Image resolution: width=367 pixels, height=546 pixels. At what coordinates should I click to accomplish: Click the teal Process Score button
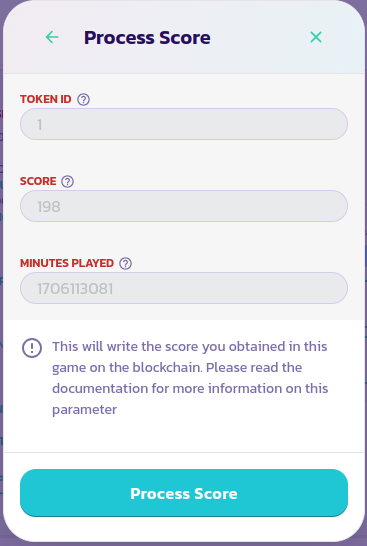[x=184, y=493]
